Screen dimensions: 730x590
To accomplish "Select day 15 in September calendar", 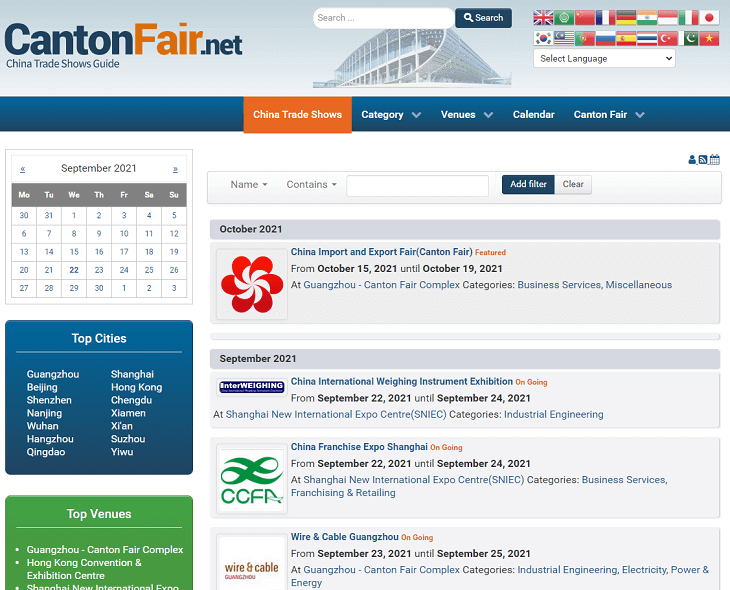I will click(x=74, y=252).
